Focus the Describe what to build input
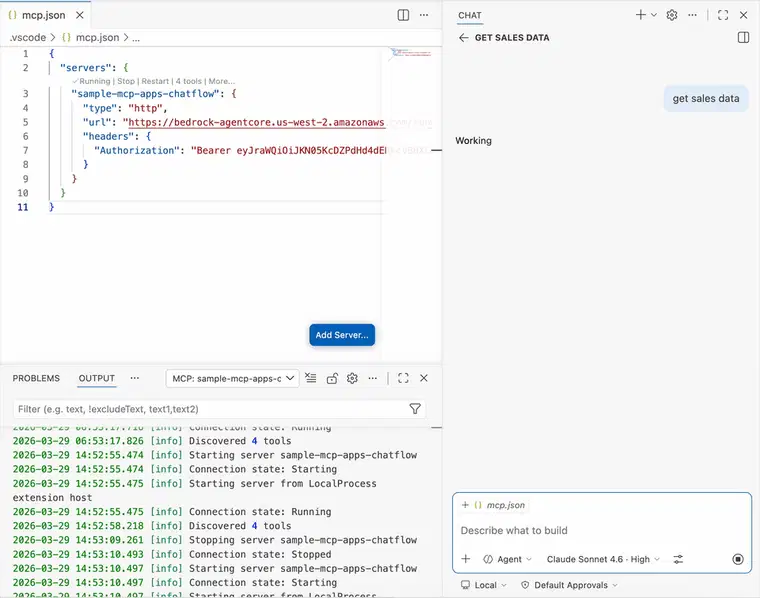The image size is (760, 598). (600, 530)
